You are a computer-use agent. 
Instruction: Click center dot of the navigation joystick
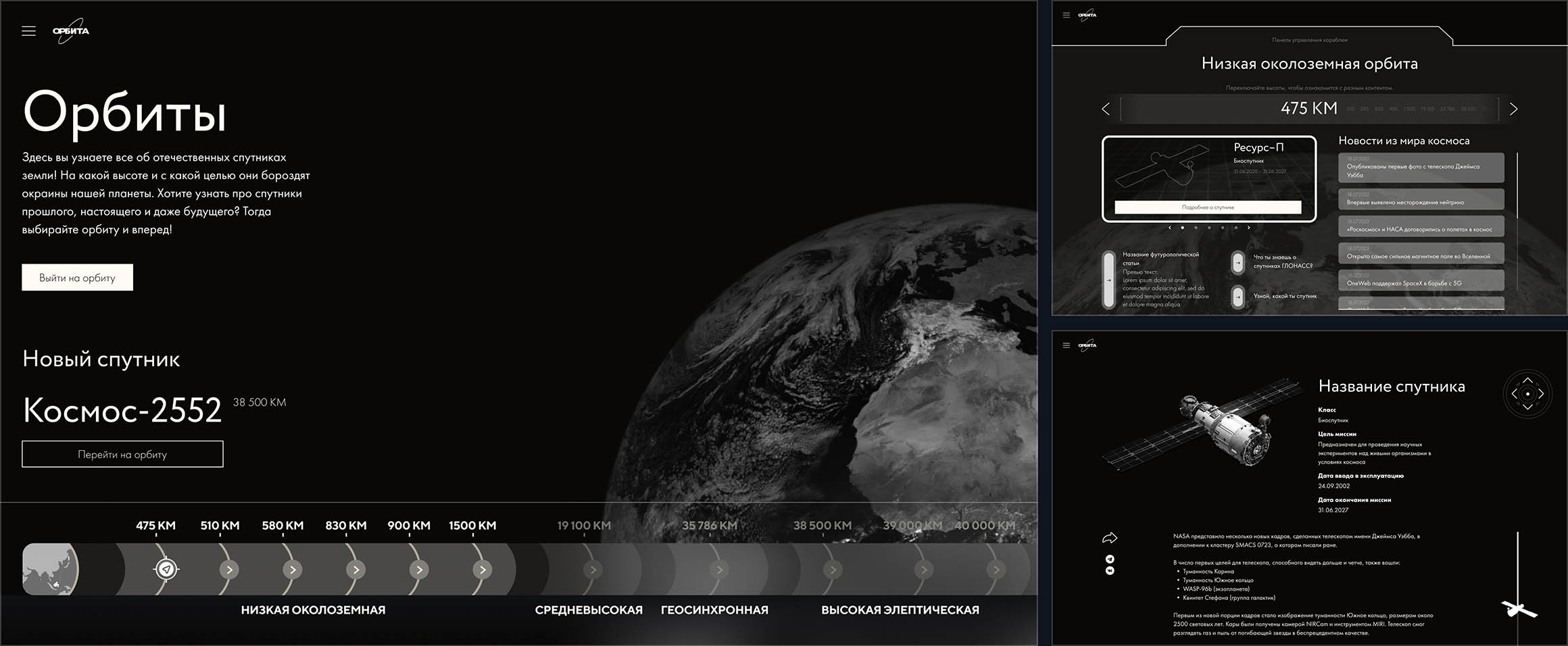click(x=1527, y=393)
